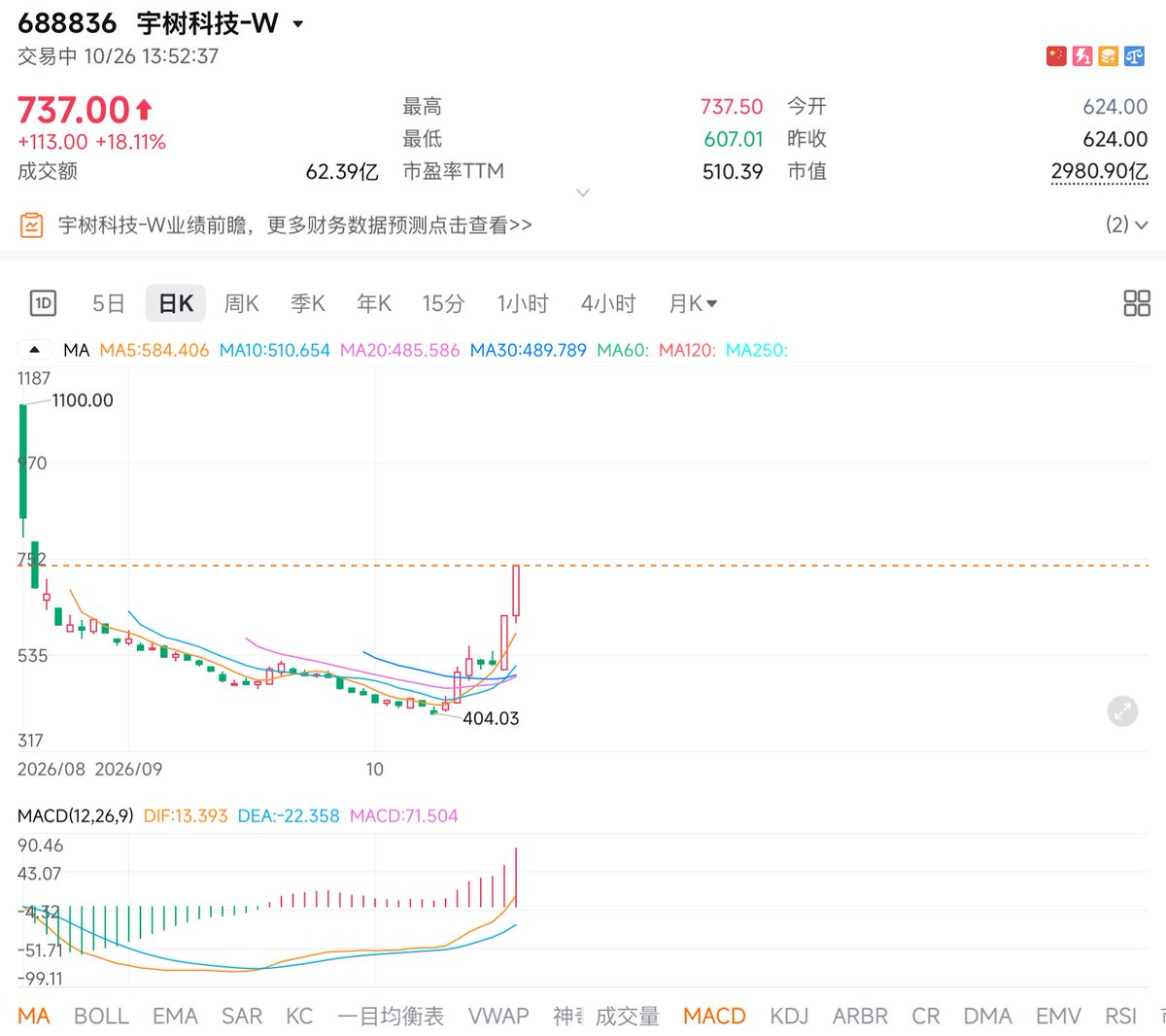The height and width of the screenshot is (1036, 1166).
Task: Enable the BOLL indicator
Action: coord(101,1017)
